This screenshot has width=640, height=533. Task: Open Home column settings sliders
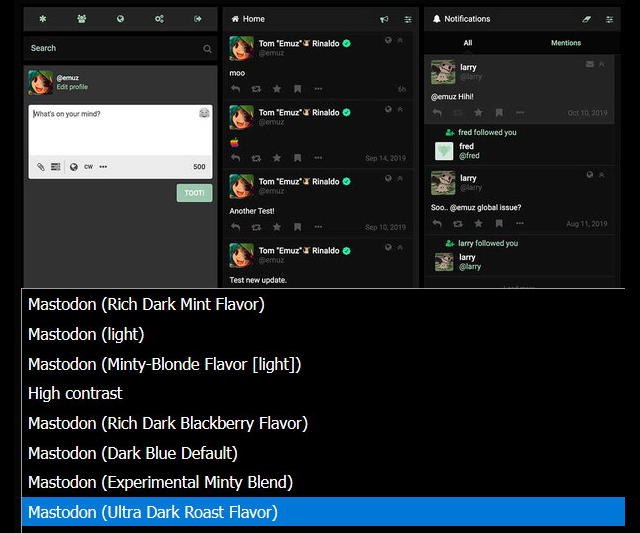[x=408, y=19]
